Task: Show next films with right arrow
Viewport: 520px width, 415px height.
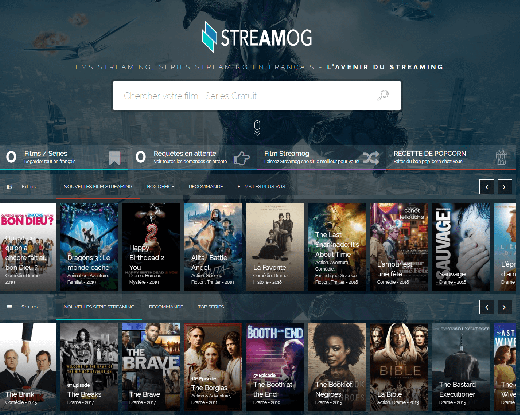Action: (504, 187)
